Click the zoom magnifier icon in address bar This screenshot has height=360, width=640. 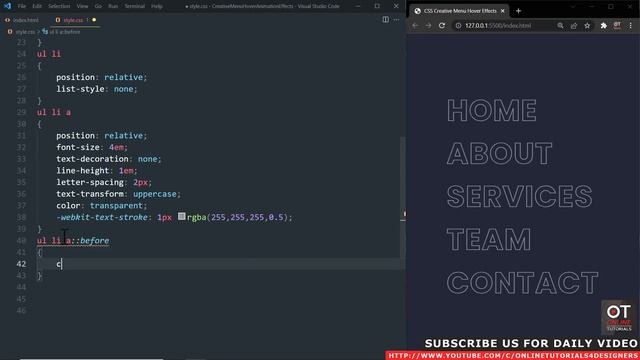(x=560, y=25)
